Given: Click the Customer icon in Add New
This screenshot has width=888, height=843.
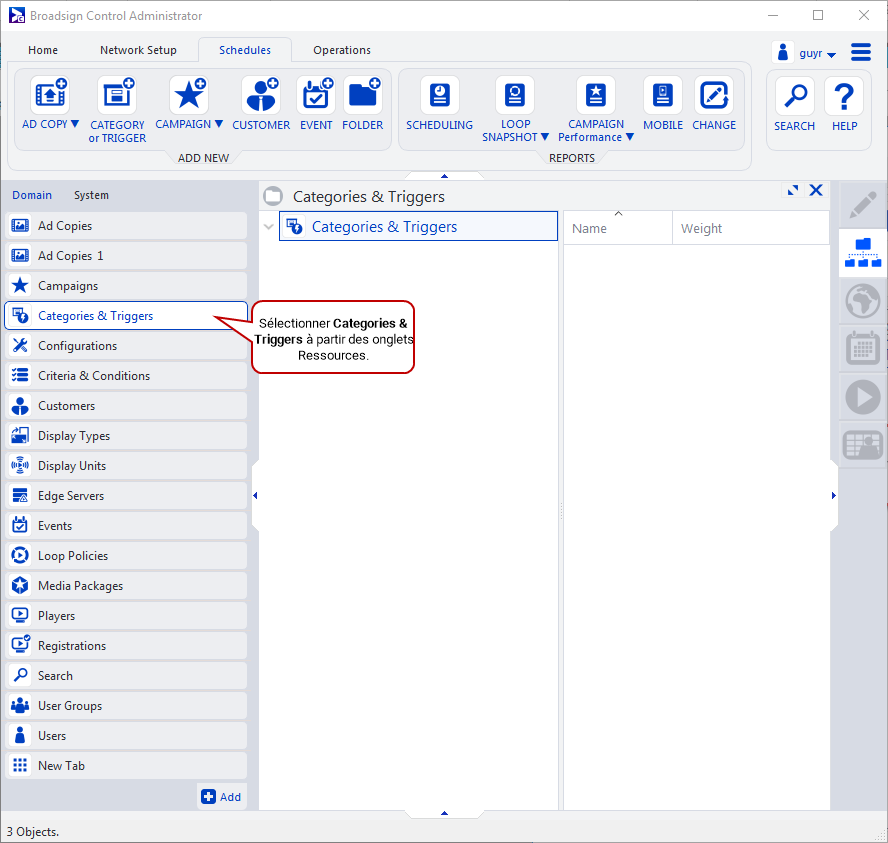Looking at the screenshot, I should coord(261,97).
